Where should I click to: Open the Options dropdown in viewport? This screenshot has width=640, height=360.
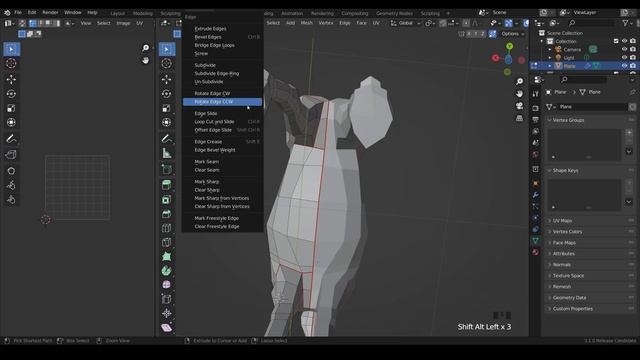point(513,34)
